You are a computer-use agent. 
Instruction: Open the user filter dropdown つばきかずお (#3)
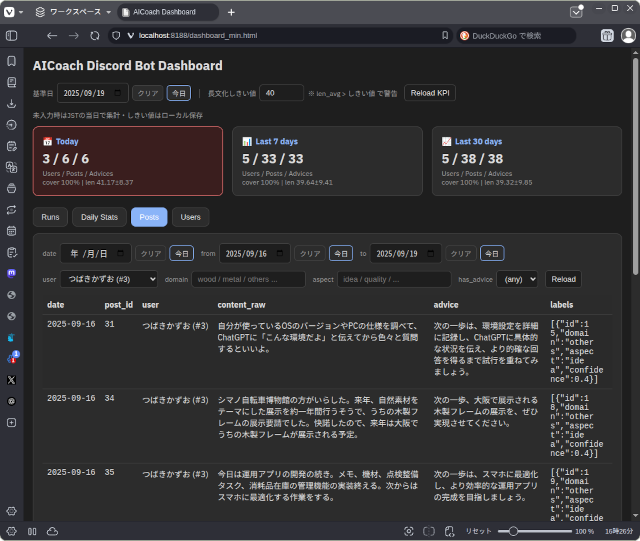109,280
